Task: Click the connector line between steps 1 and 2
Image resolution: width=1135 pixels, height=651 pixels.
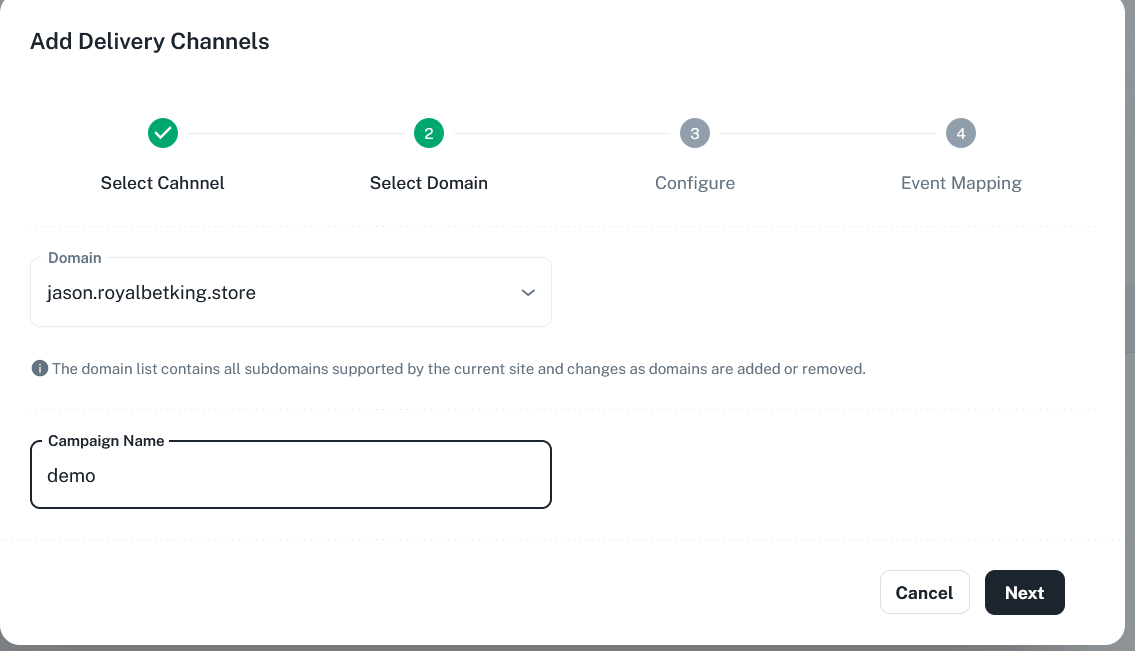Action: [296, 133]
